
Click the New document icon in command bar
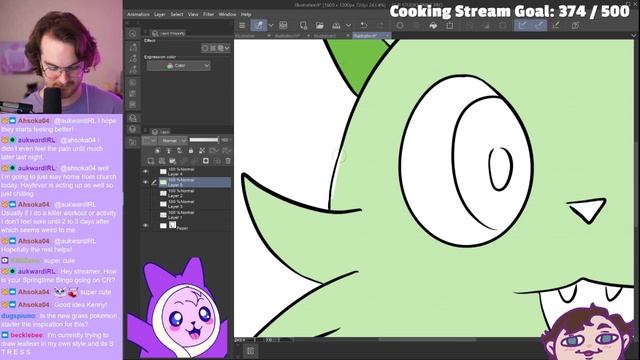(x=303, y=25)
